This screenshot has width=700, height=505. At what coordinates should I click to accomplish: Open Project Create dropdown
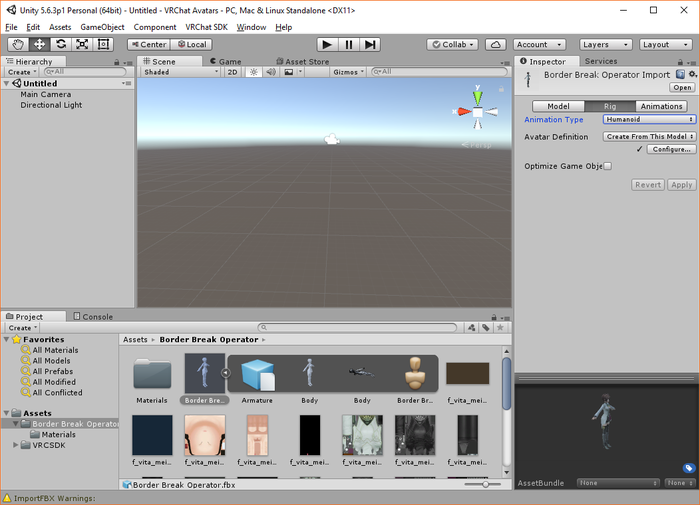23,328
